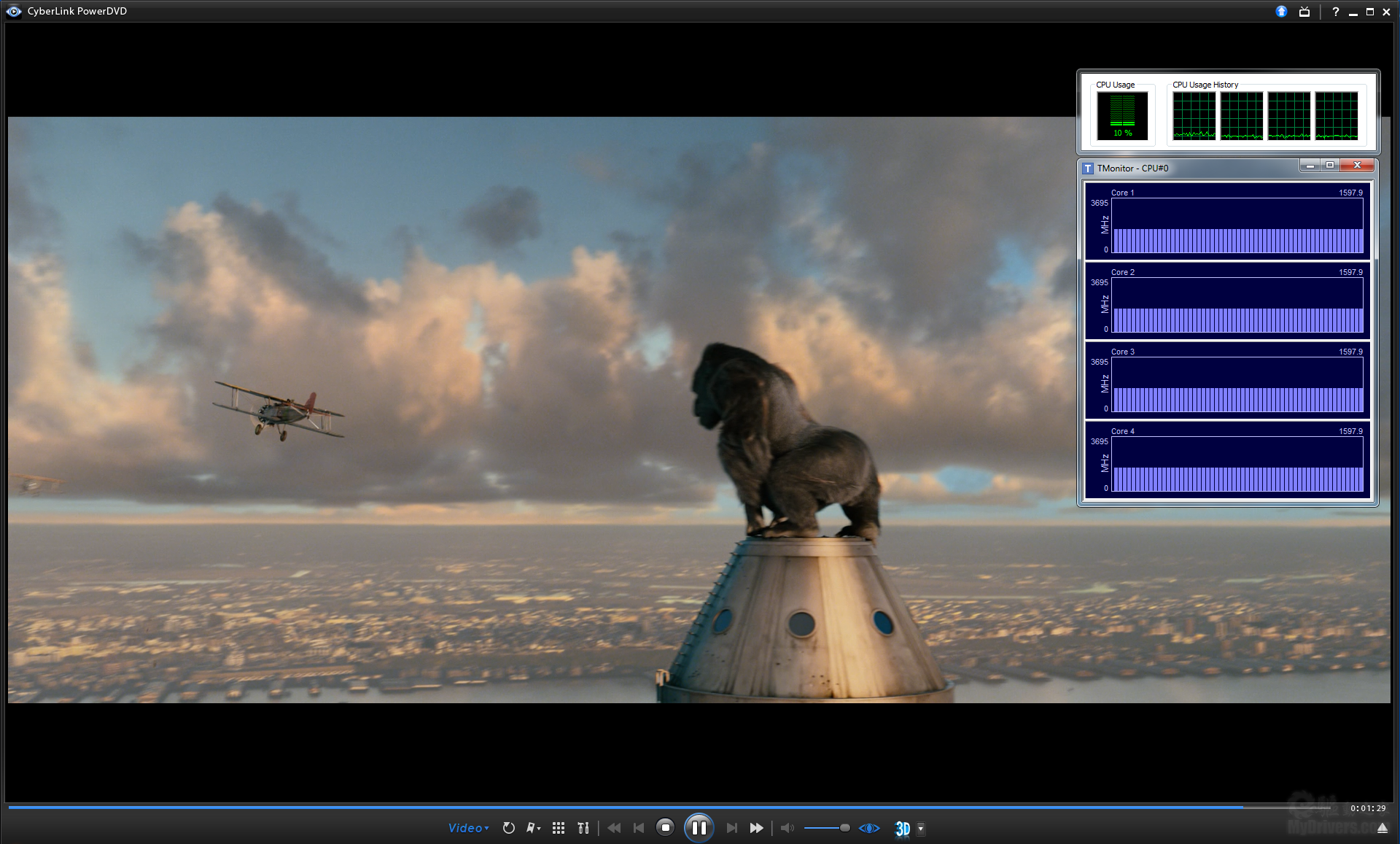This screenshot has height=844, width=1400.
Task: Toggle 3D playback mode
Action: pyautogui.click(x=903, y=829)
